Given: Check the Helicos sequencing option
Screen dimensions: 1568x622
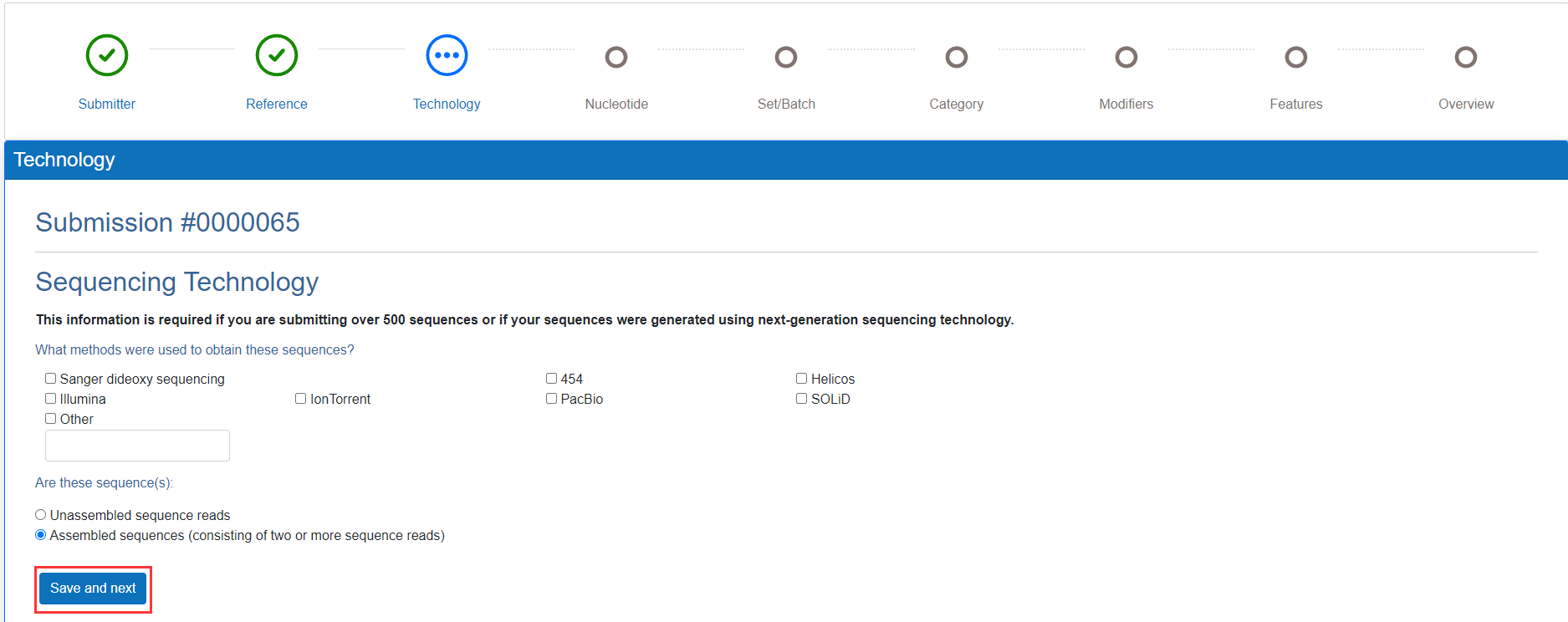Looking at the screenshot, I should pos(802,379).
